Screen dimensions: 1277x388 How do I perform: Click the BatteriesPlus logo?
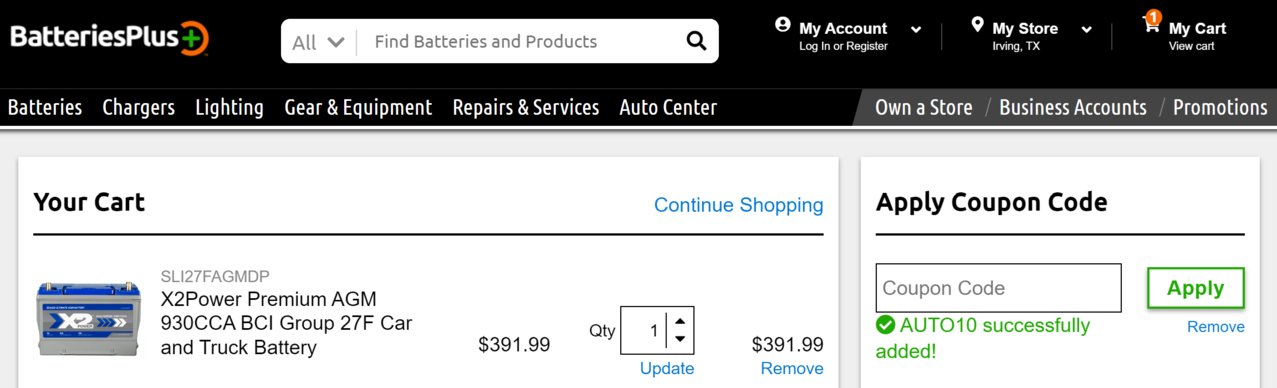coord(109,38)
